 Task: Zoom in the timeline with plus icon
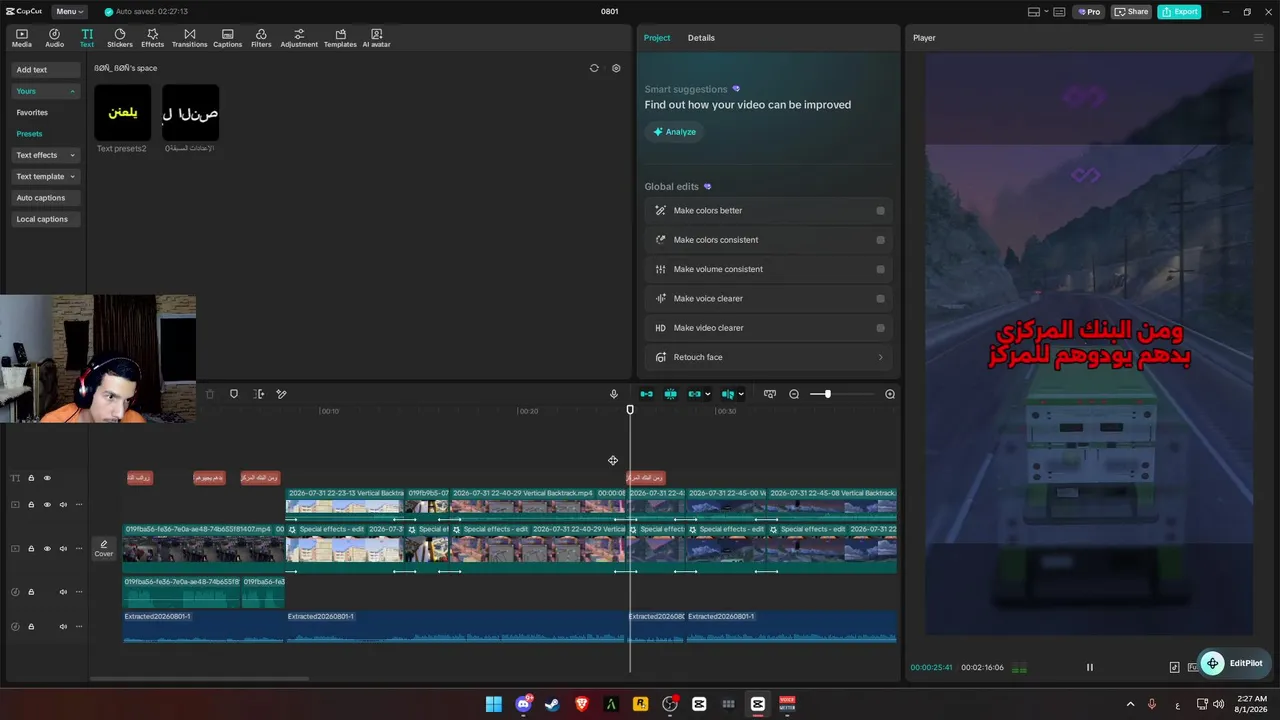[x=890, y=394]
